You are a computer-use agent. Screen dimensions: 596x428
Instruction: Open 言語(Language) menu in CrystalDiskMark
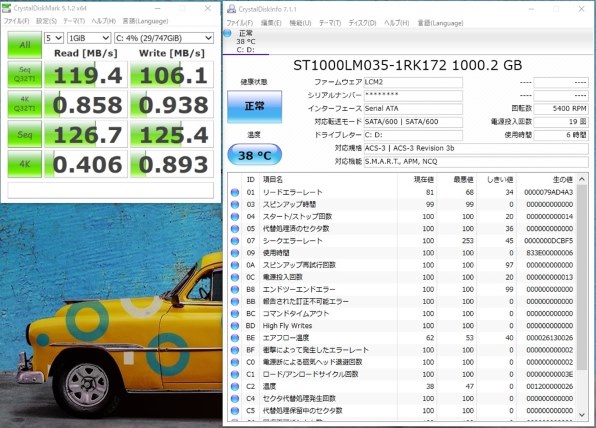click(x=145, y=21)
